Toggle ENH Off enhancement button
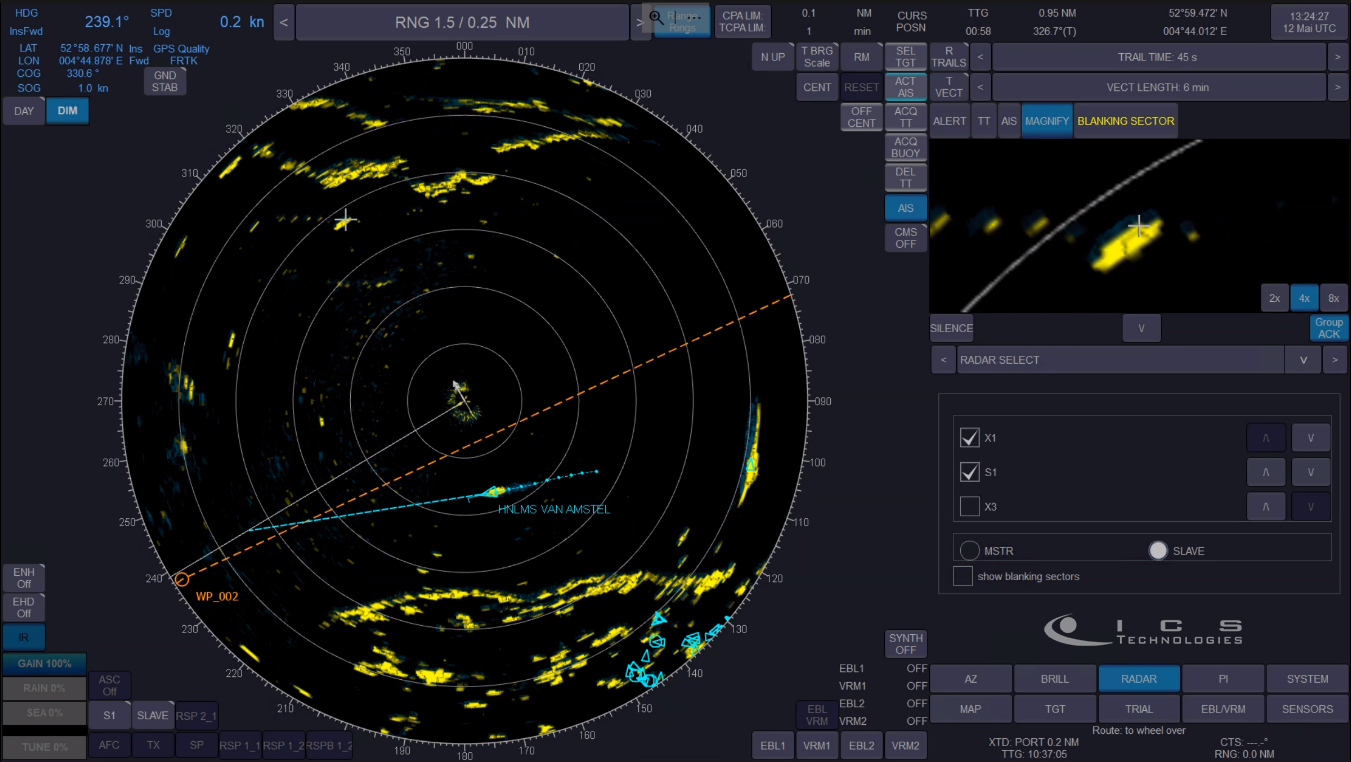The width and height of the screenshot is (1351, 762). pyautogui.click(x=24, y=578)
